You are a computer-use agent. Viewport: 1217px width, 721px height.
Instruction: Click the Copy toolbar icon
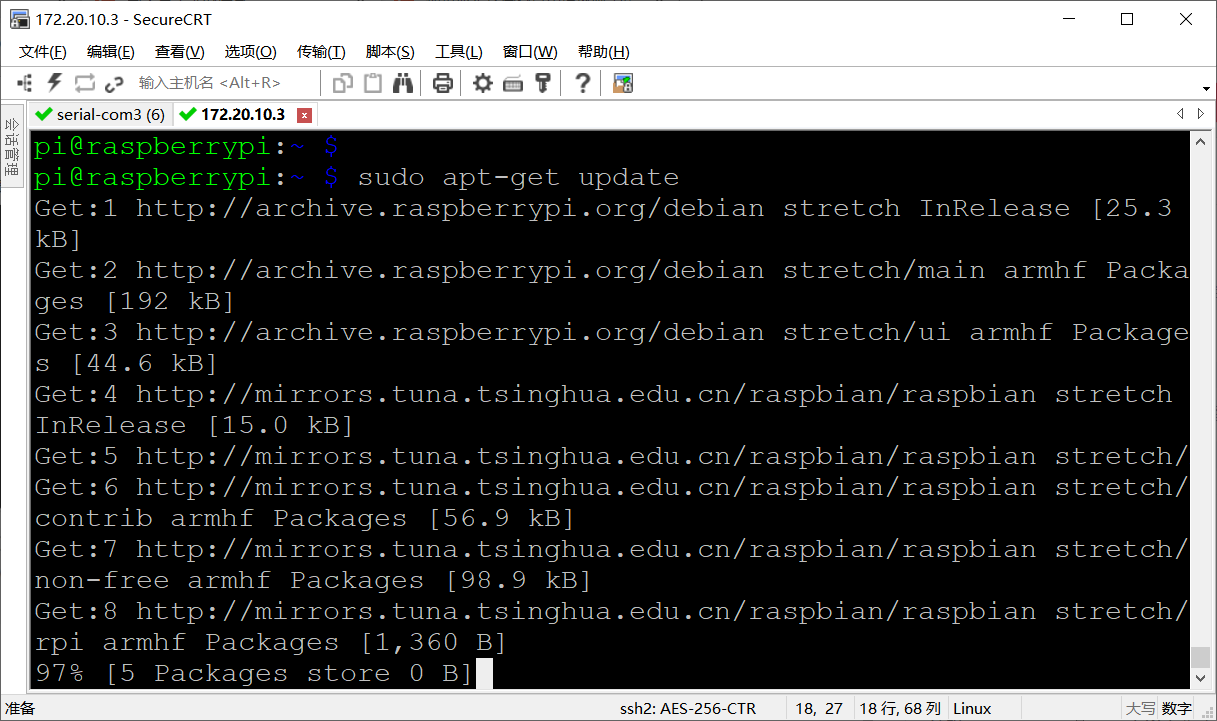pos(343,83)
